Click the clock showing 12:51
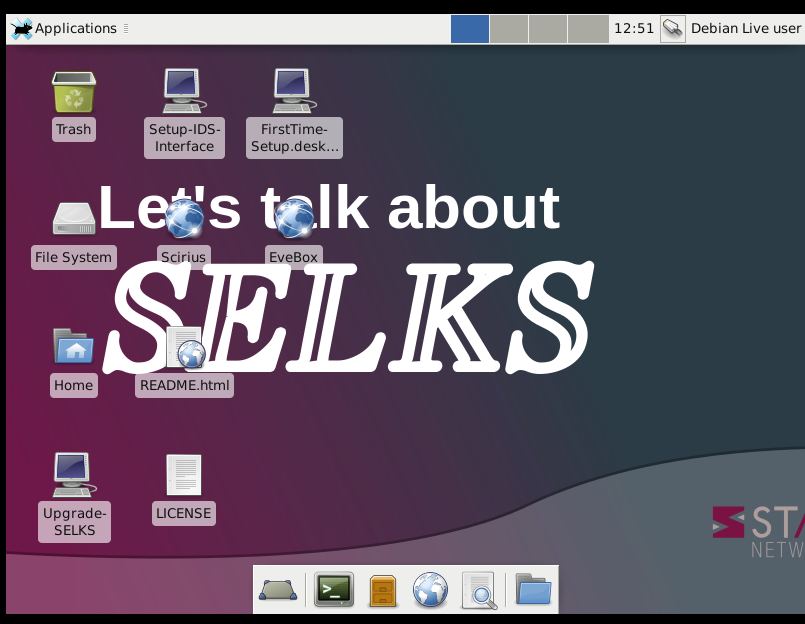 633,28
